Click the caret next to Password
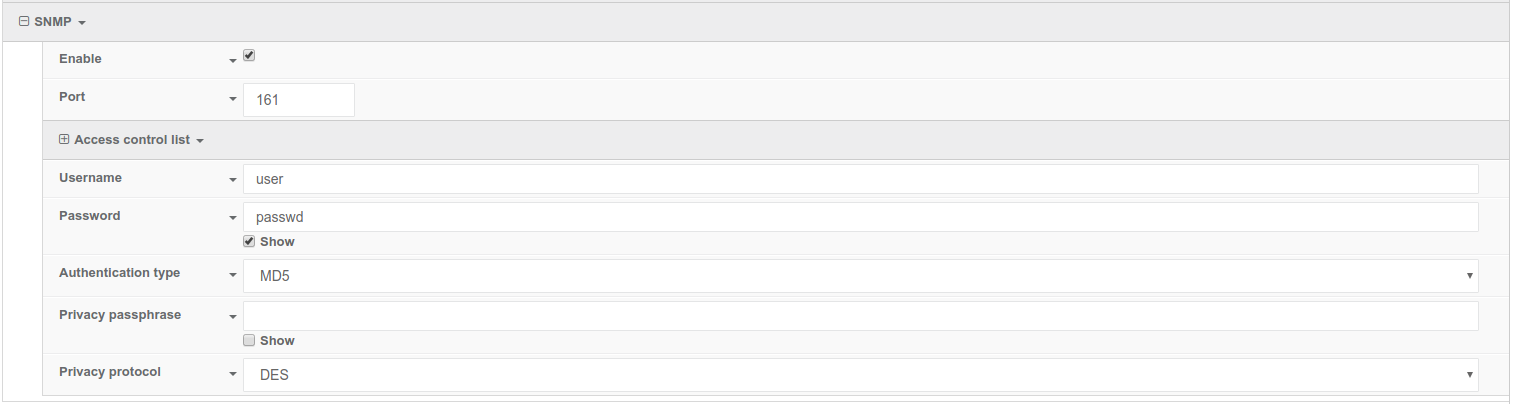 click(x=233, y=219)
